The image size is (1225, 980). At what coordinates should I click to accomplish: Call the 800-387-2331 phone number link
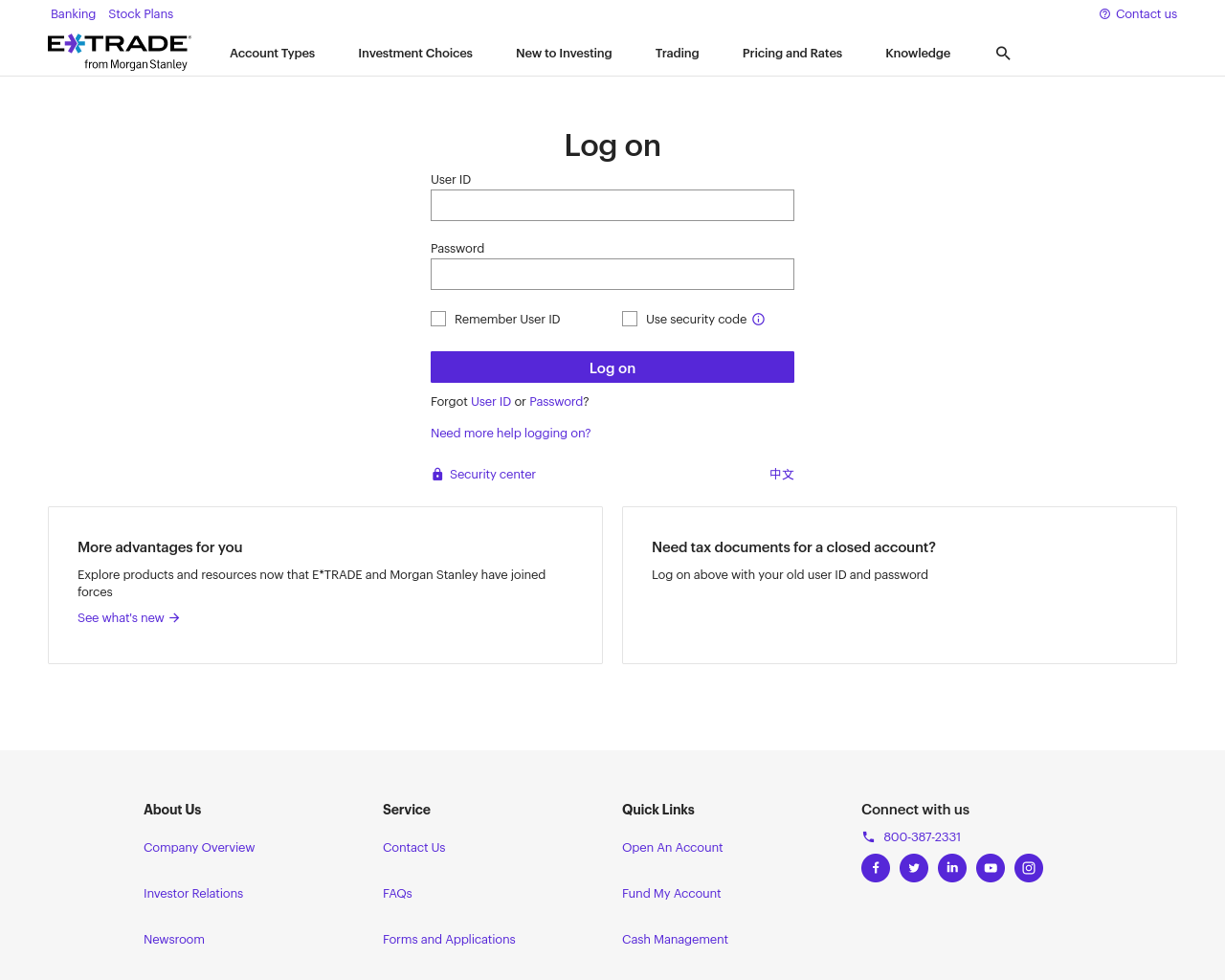(912, 837)
